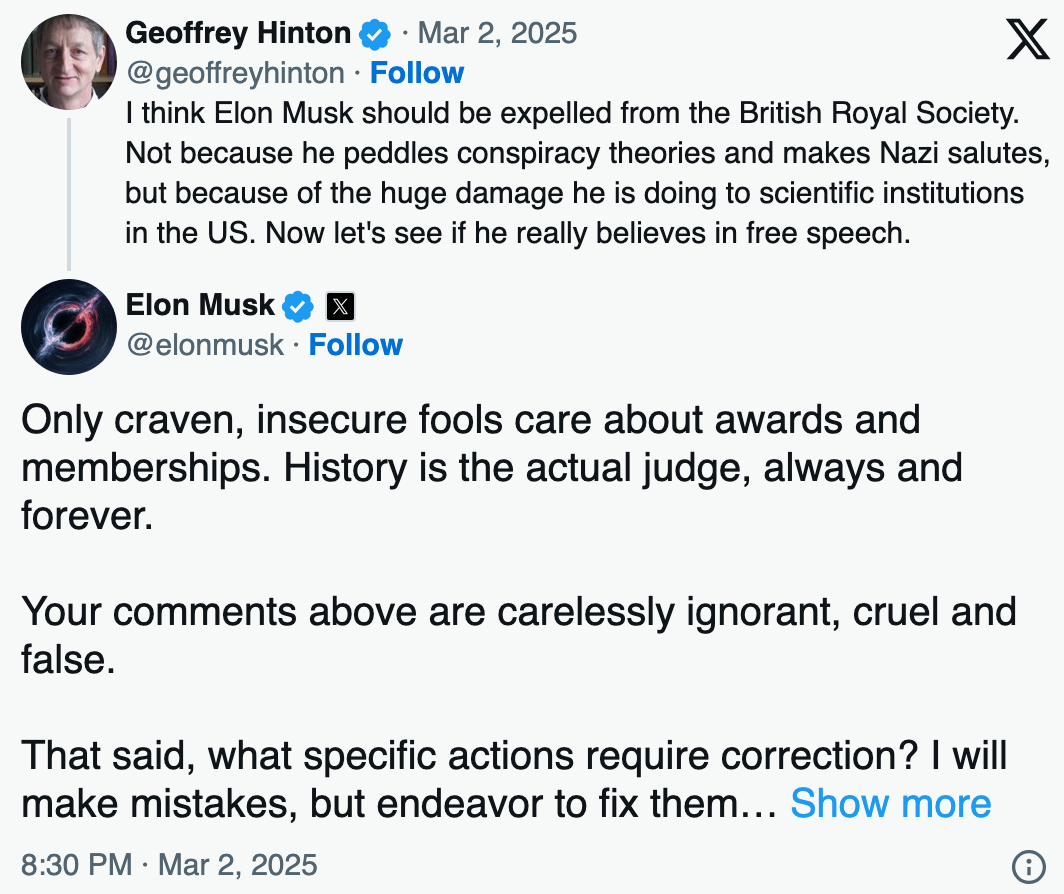The height and width of the screenshot is (894, 1064).
Task: Open the @geoffreyhinton handle link
Action: pyautogui.click(x=235, y=73)
